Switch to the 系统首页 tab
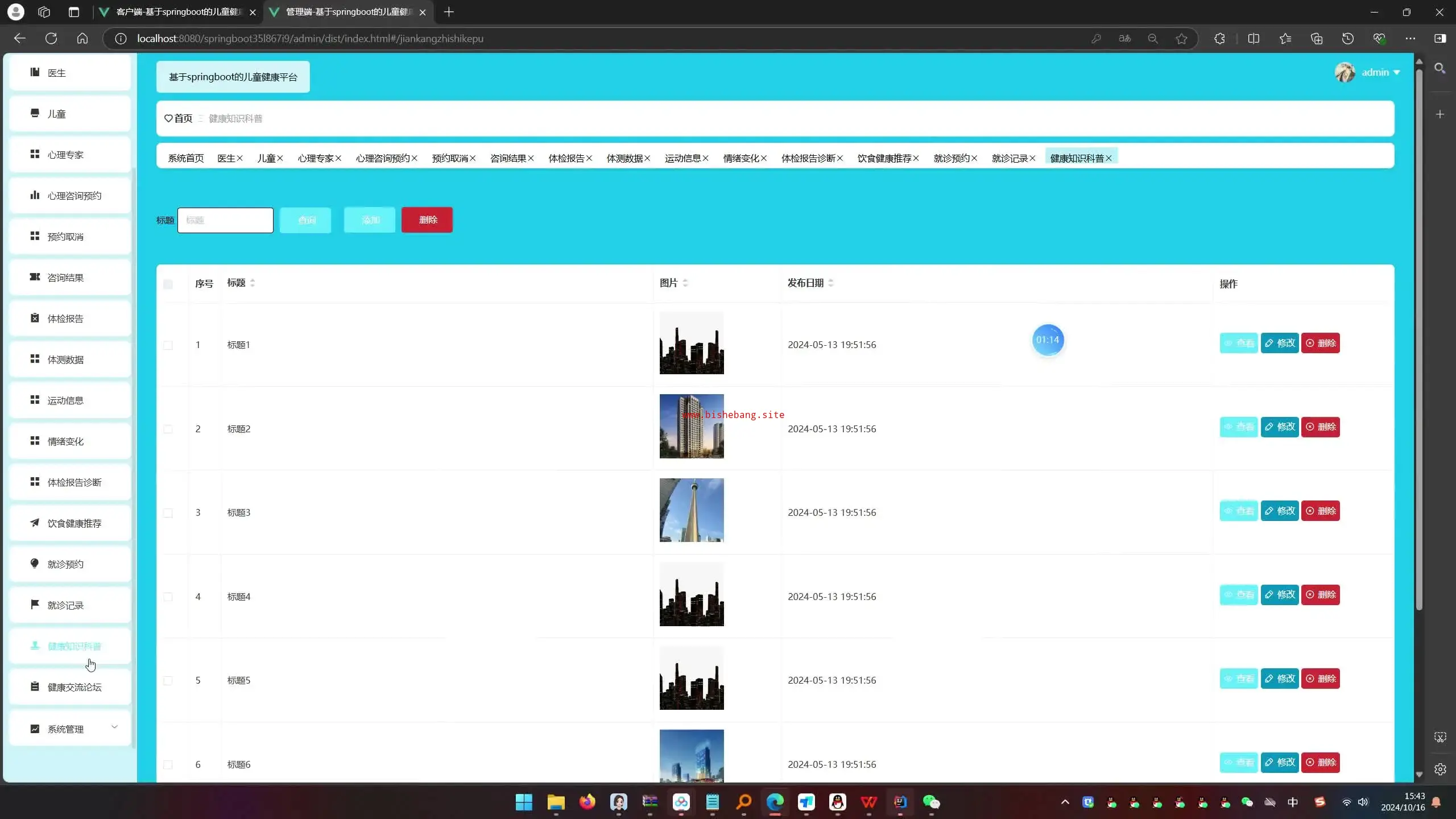1456x819 pixels. click(185, 159)
